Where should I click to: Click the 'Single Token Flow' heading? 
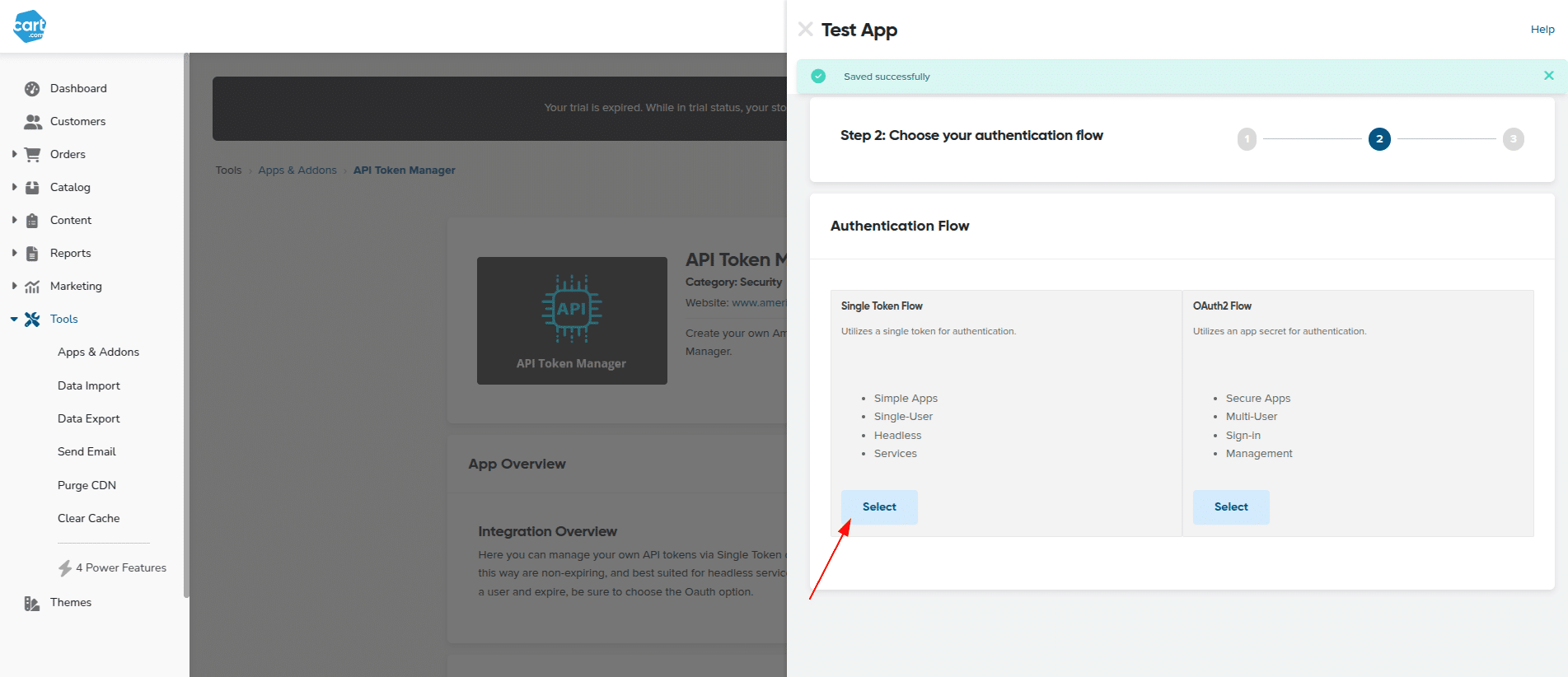(882, 306)
